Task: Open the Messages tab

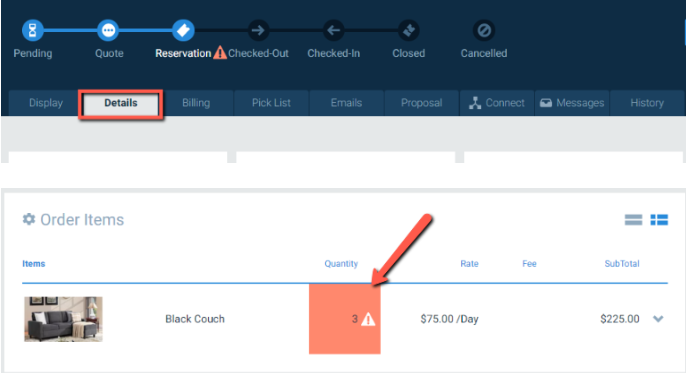Action: [x=572, y=103]
